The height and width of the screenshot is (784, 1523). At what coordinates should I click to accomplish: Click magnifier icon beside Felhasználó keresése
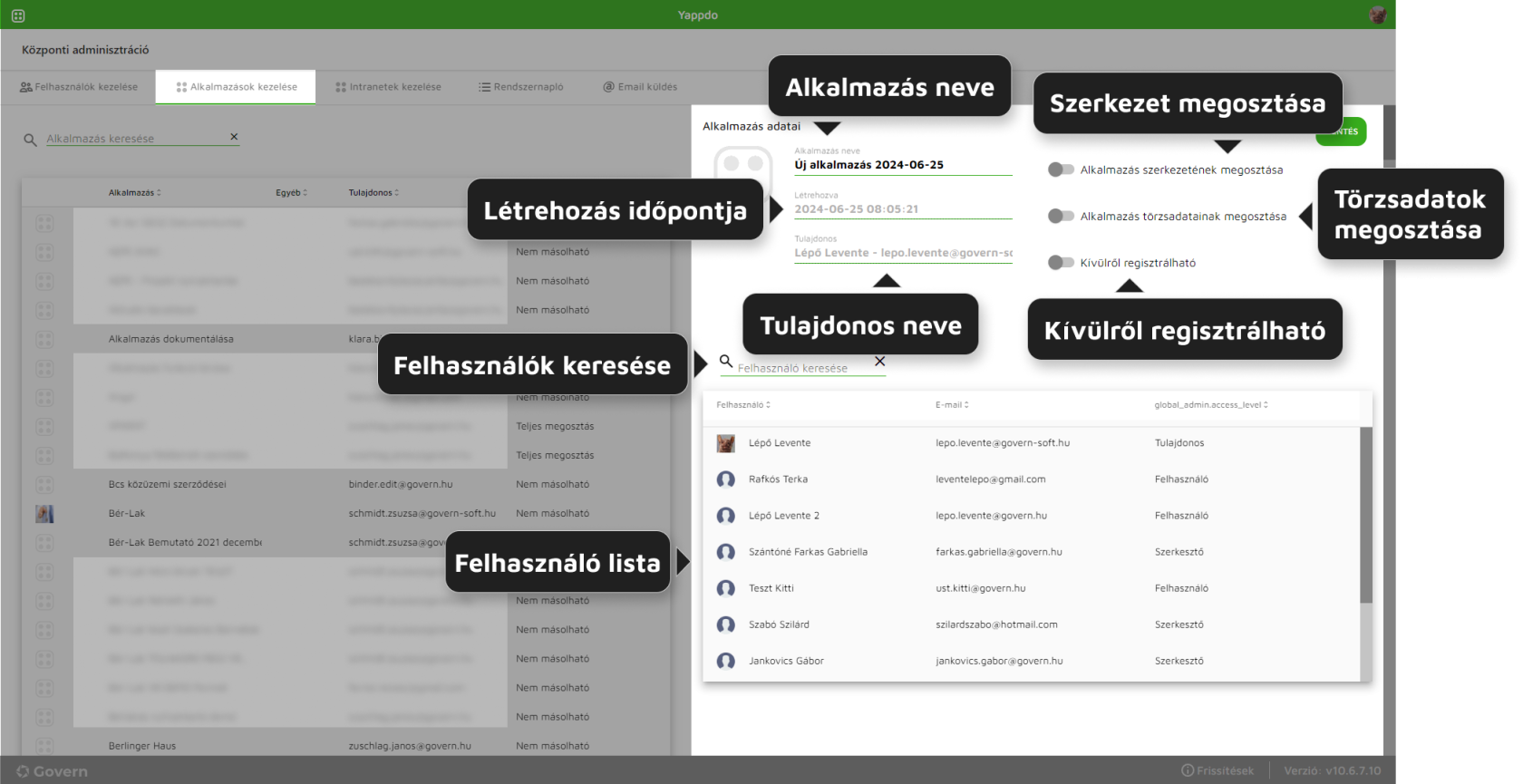click(726, 361)
